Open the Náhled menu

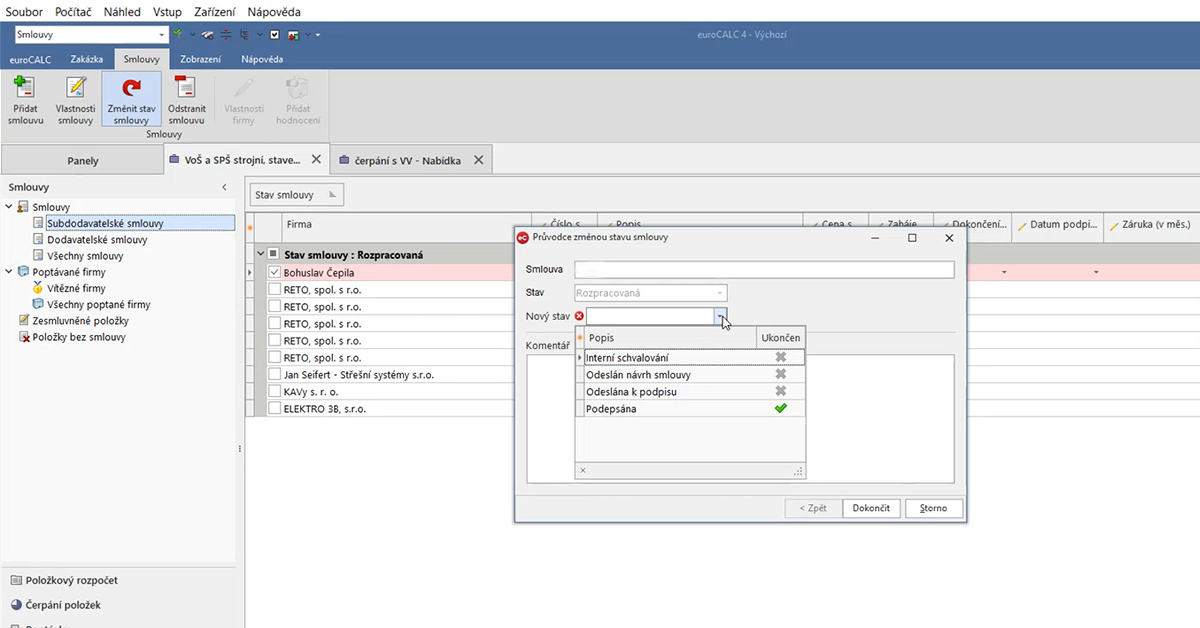point(122,11)
